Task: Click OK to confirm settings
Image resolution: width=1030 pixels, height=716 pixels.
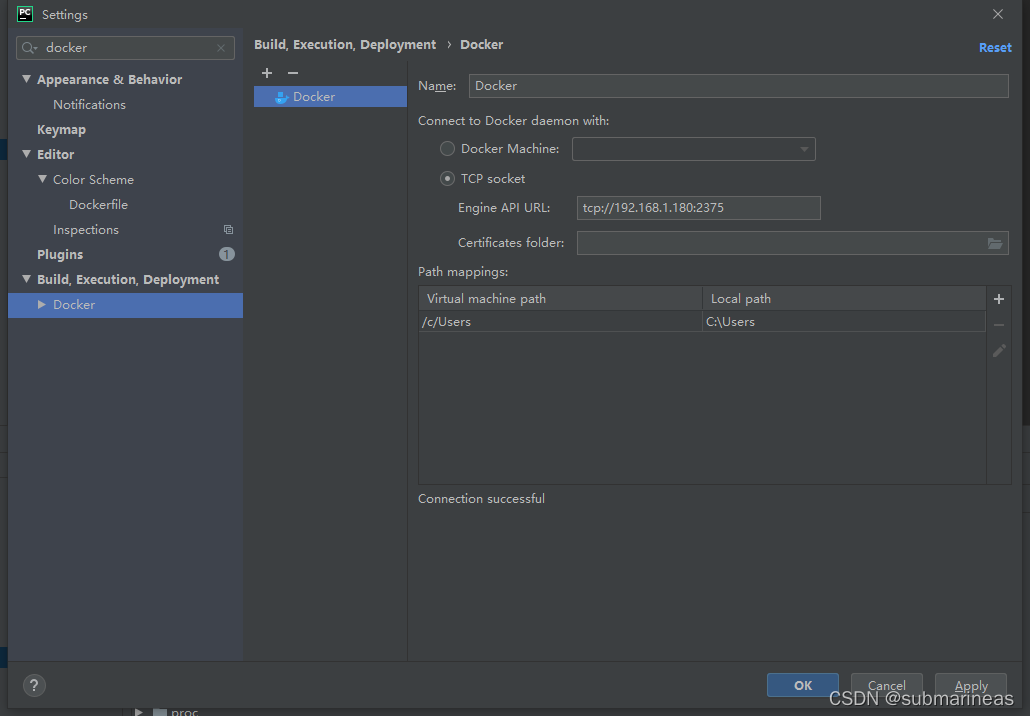Action: coord(803,685)
